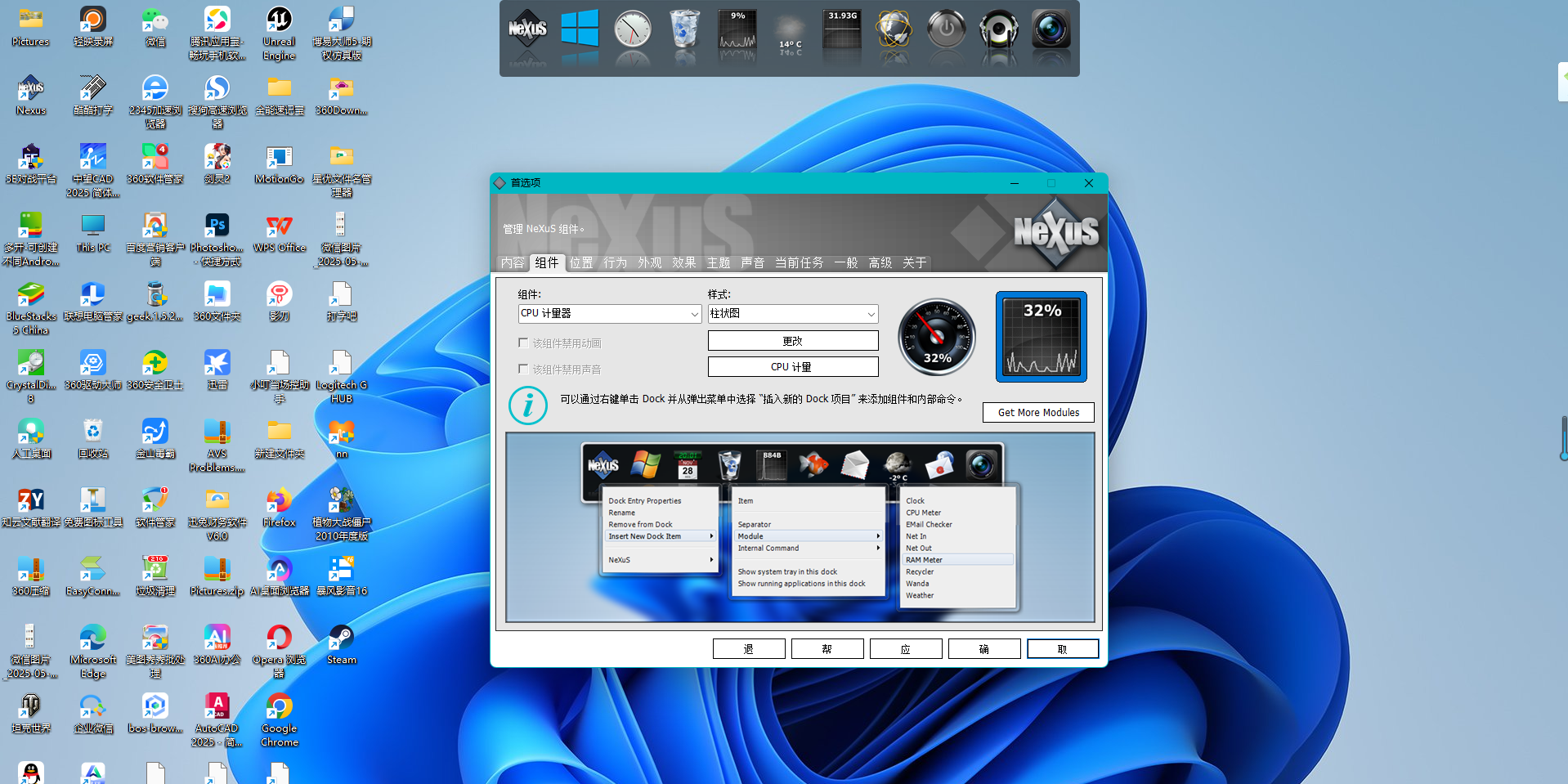Screen dimensions: 1568x784
Task: Switch to the 位置 tab
Action: coord(581,262)
